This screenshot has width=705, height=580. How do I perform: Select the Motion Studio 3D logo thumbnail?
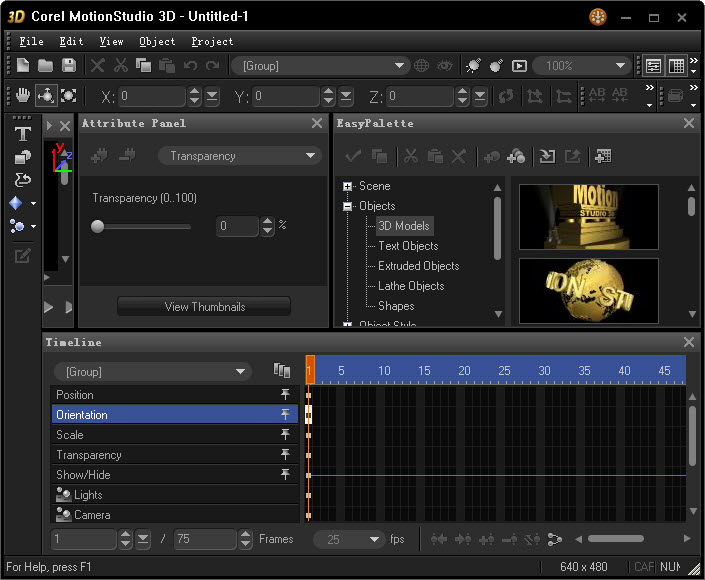point(589,216)
